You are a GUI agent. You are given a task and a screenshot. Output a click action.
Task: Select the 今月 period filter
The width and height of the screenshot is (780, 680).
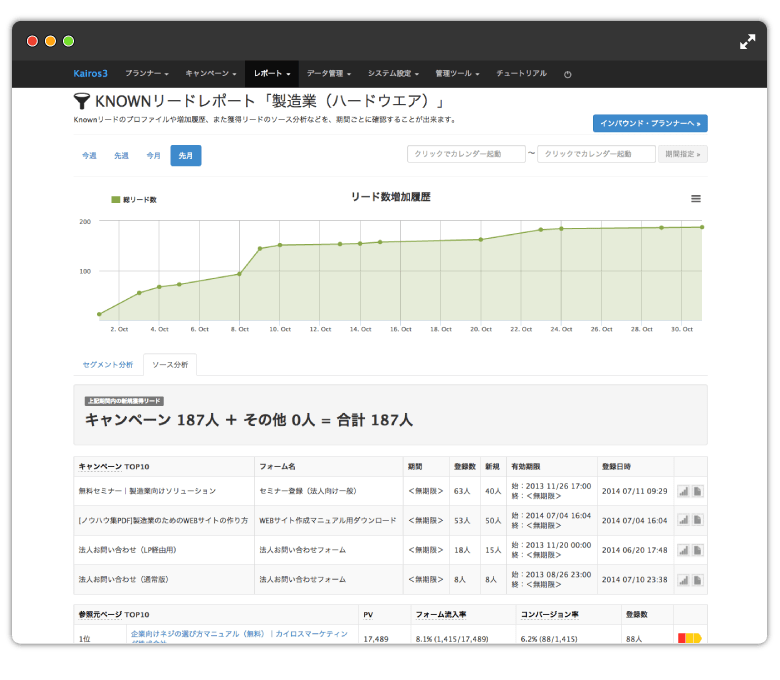click(153, 156)
